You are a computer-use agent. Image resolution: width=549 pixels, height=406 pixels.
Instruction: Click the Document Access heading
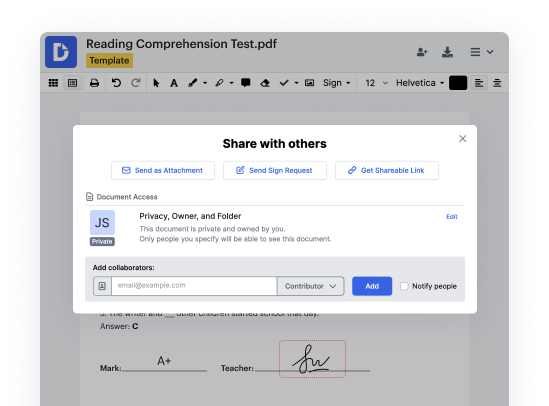[x=127, y=197]
